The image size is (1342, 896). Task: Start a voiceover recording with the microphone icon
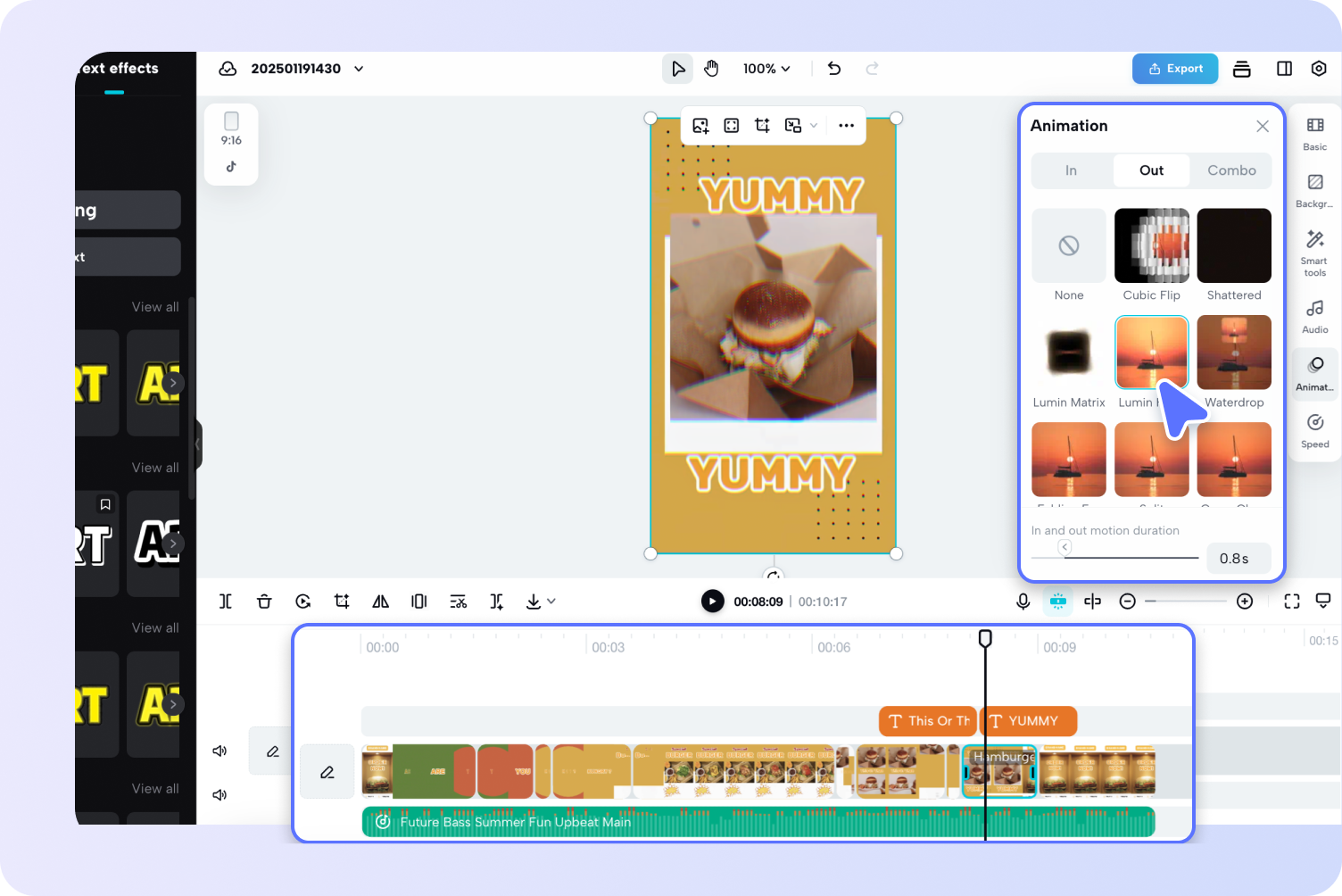[1023, 601]
